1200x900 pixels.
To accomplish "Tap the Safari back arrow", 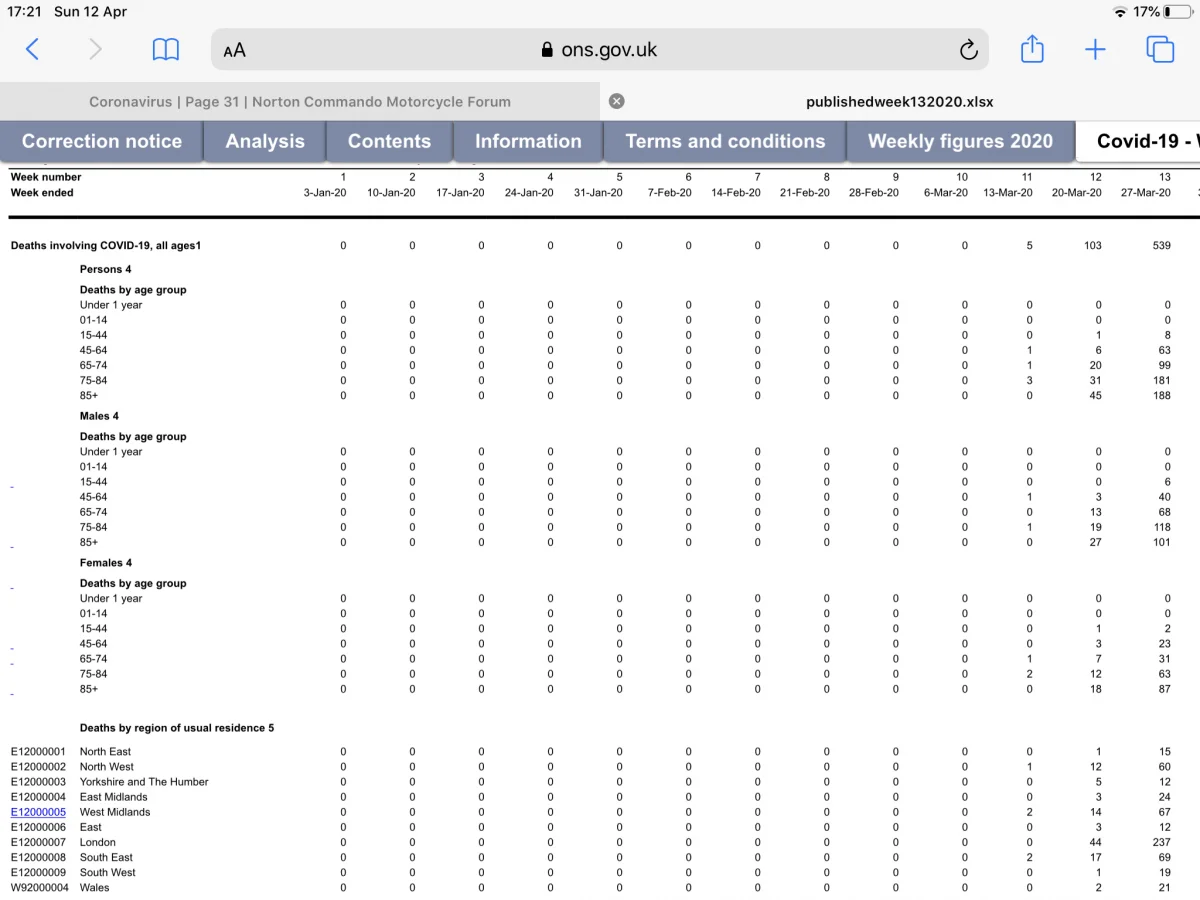I will 32,49.
